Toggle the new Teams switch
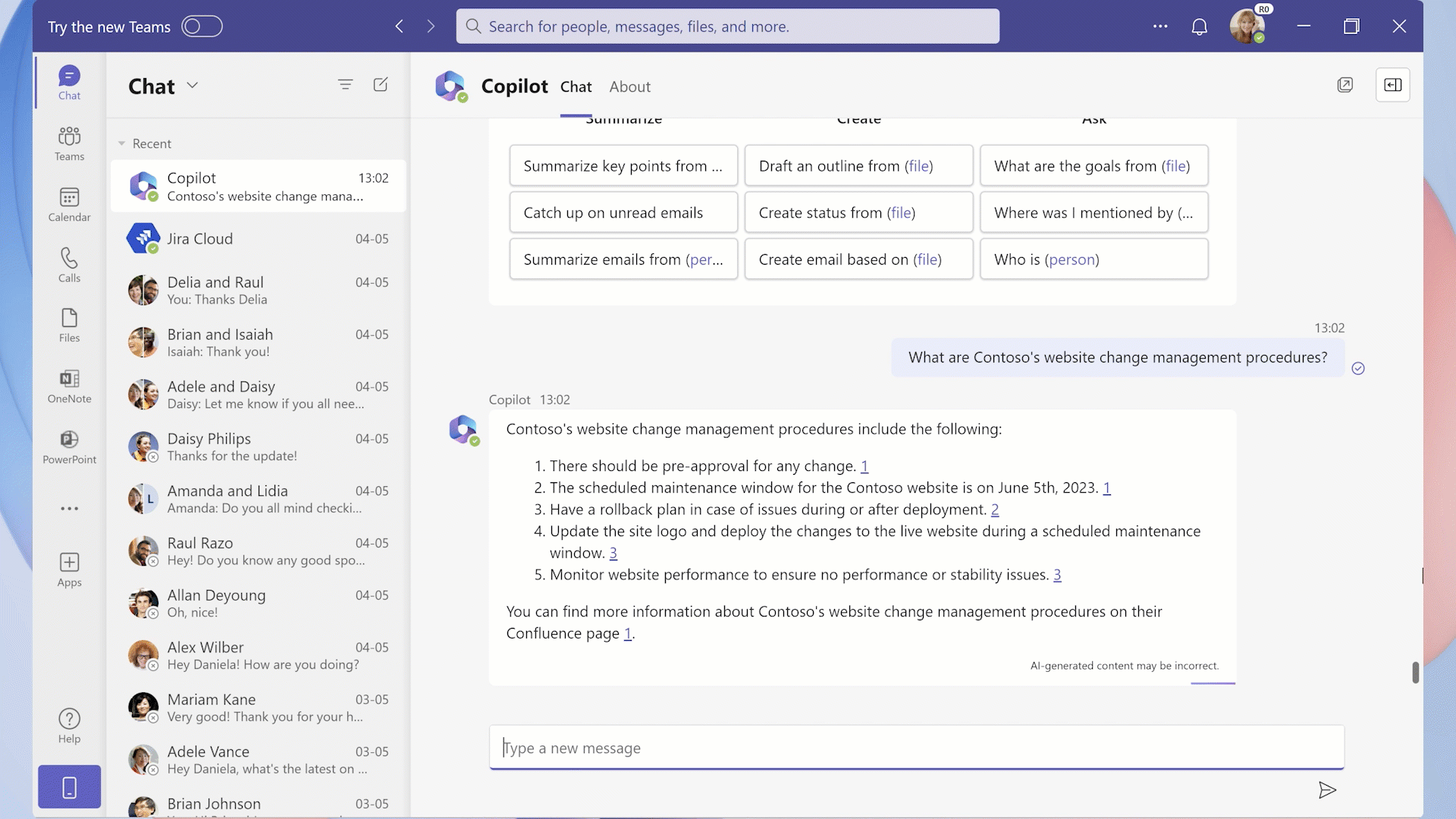Screen dimensions: 1456x819 coord(201,26)
